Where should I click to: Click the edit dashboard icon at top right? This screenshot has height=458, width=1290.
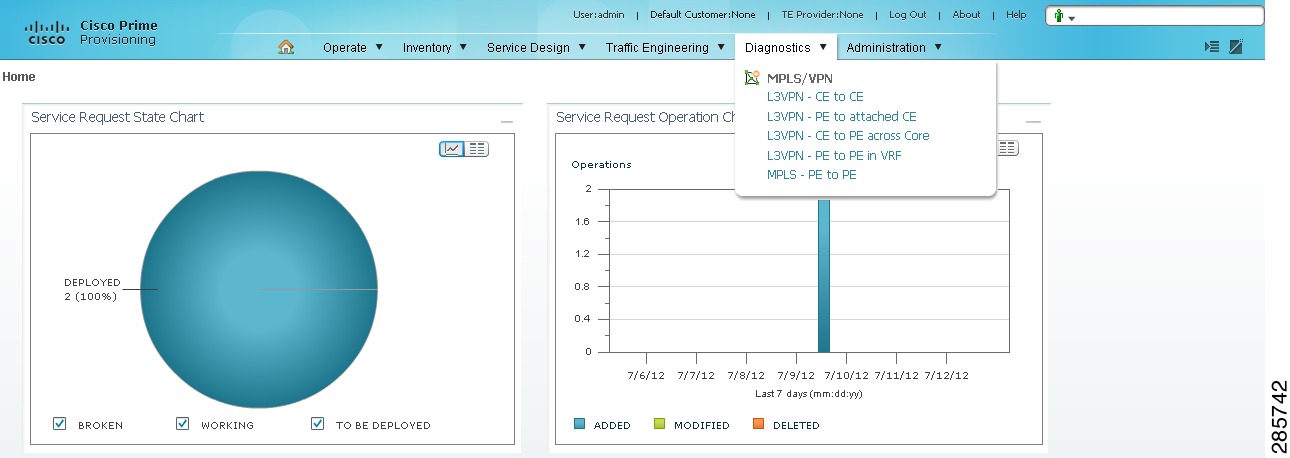[x=1236, y=47]
